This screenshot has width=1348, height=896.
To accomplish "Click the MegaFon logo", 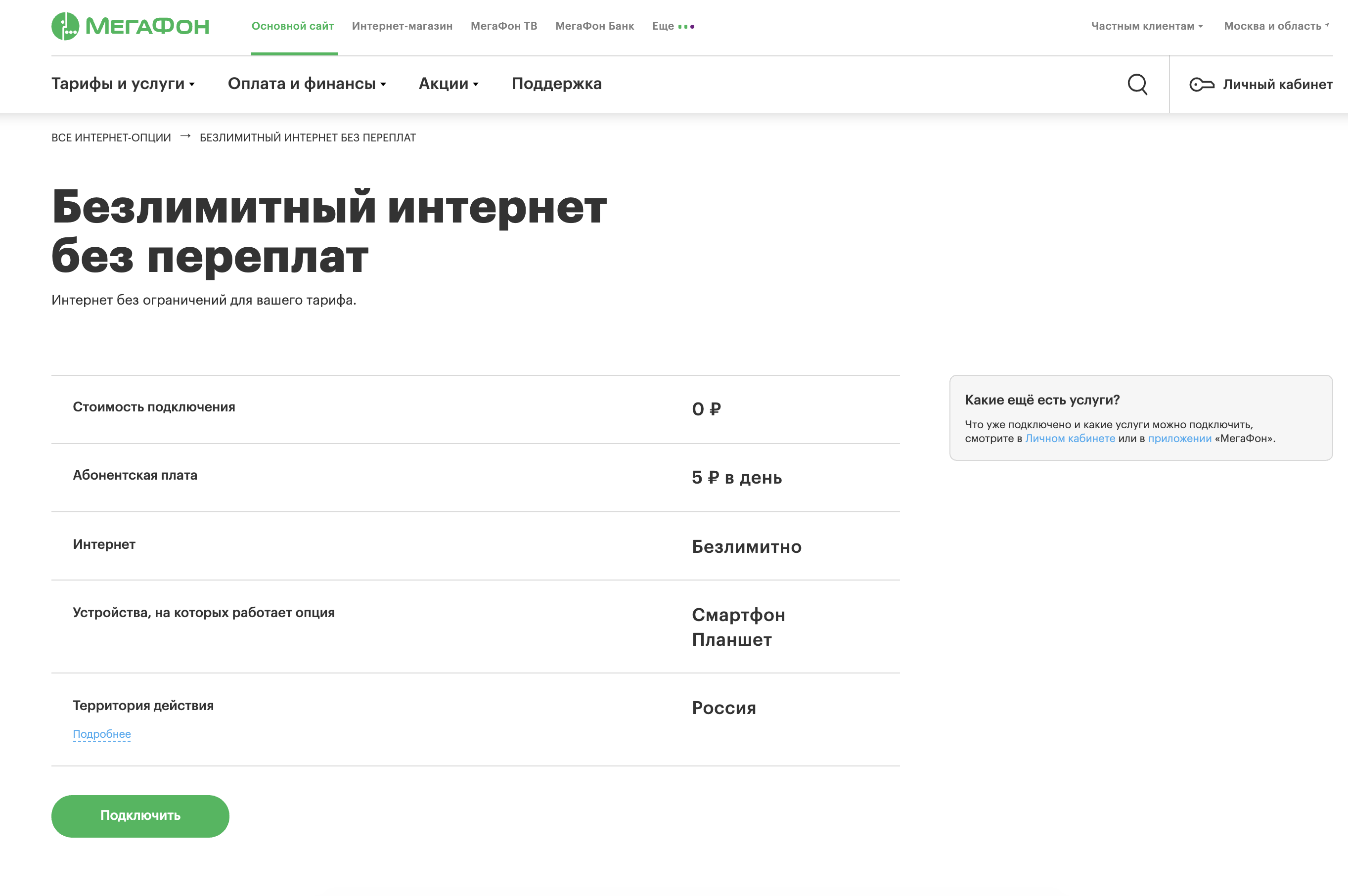I will point(130,26).
